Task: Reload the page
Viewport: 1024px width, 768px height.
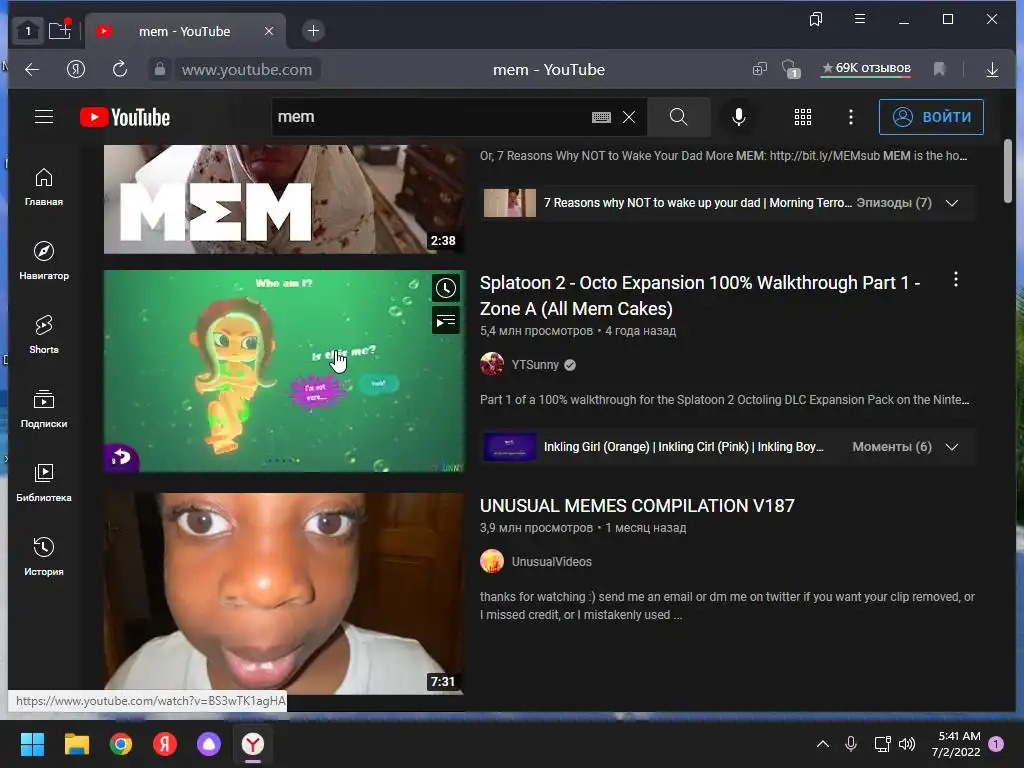Action: tap(120, 69)
